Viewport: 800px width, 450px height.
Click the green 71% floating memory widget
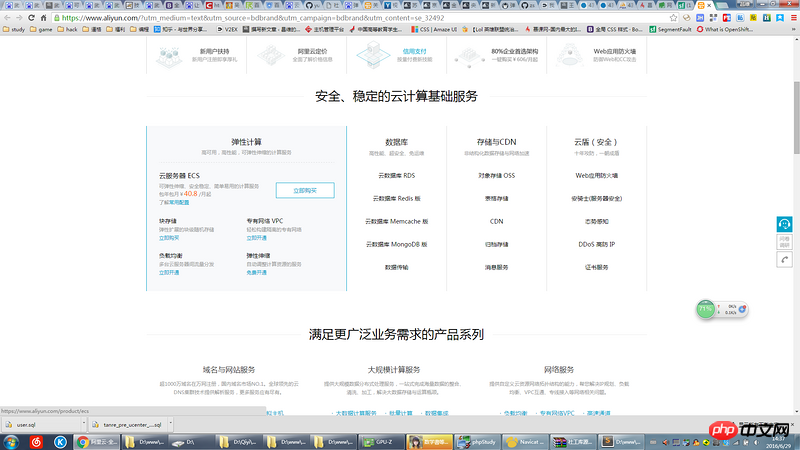706,309
